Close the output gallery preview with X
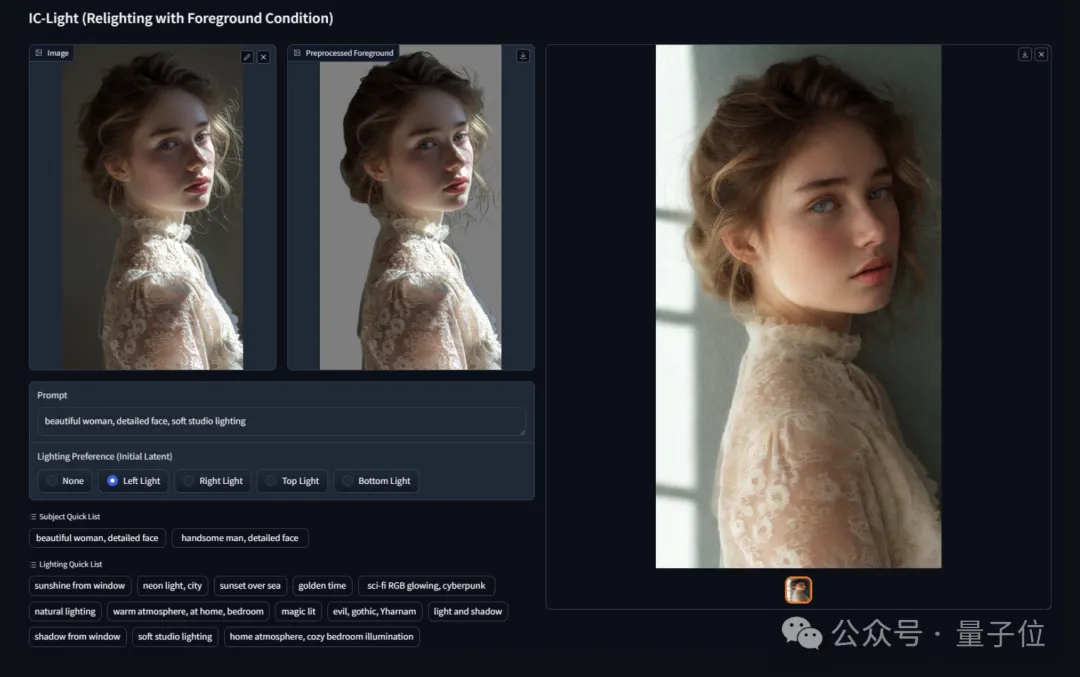 (x=1041, y=54)
